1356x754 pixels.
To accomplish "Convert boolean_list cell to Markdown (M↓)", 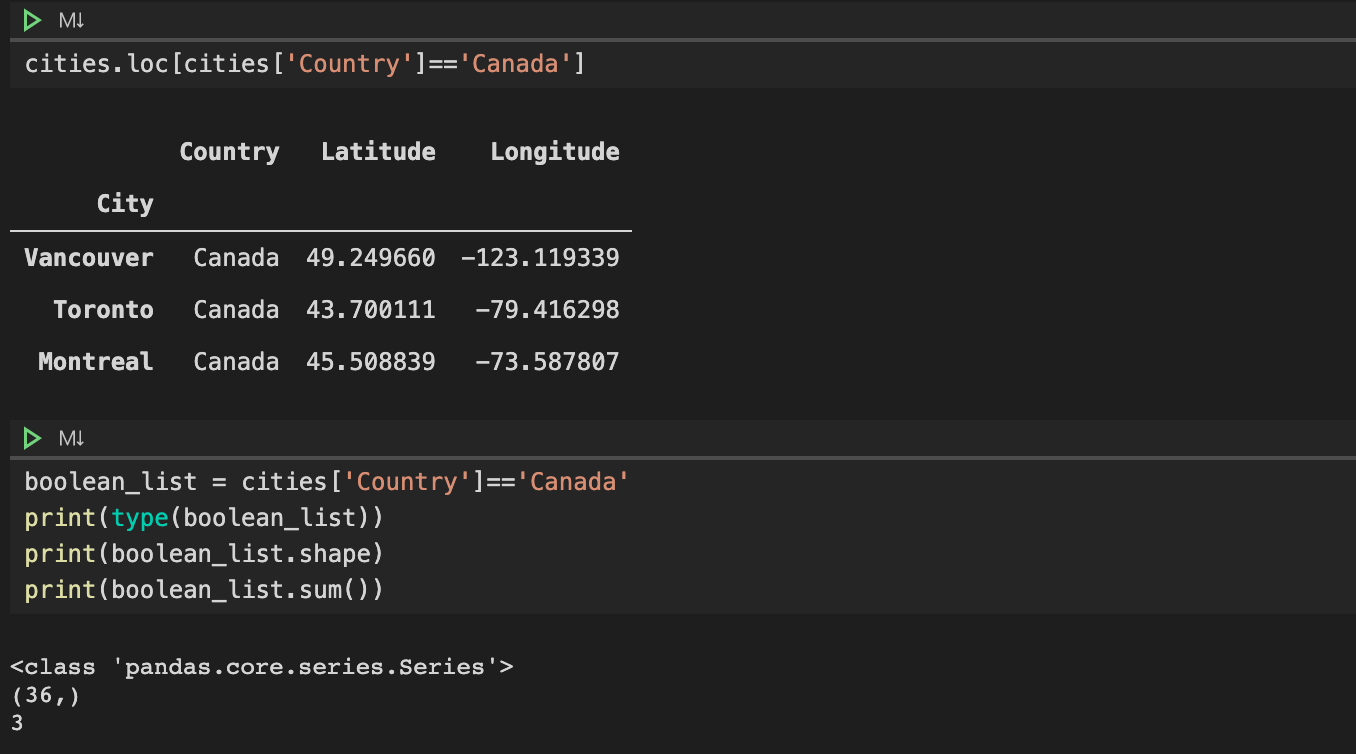I will 72,438.
